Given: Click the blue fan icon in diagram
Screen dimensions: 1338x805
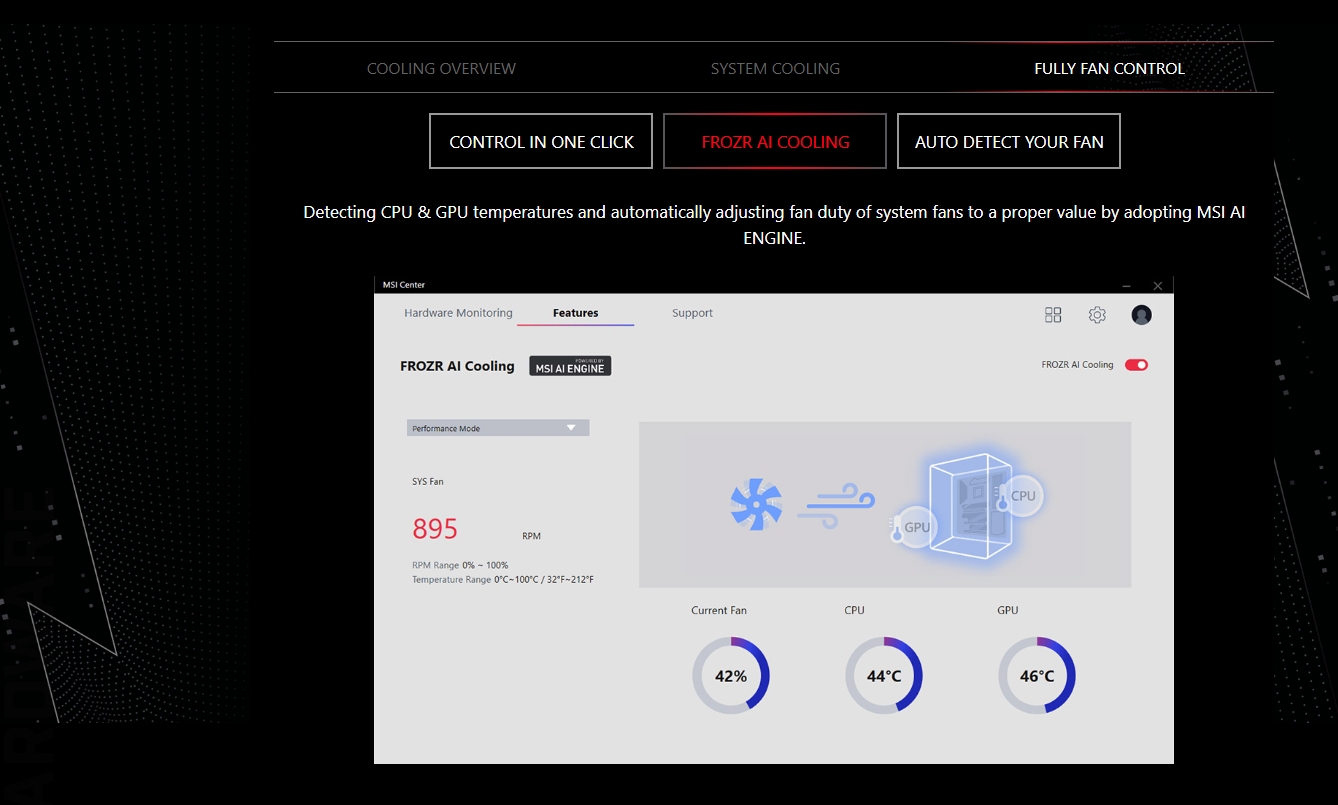Looking at the screenshot, I should (x=756, y=504).
